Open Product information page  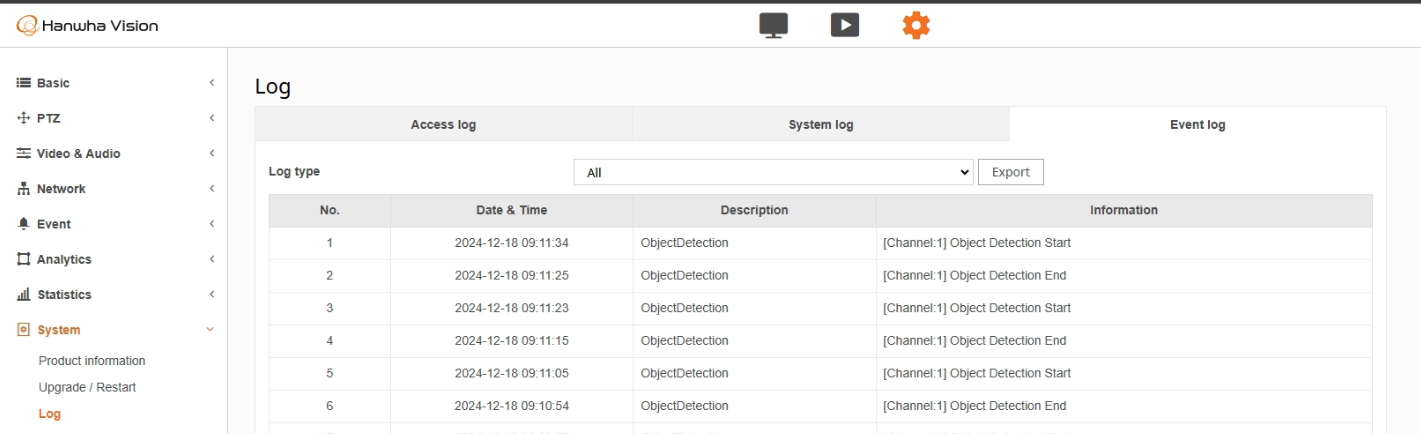pos(92,361)
